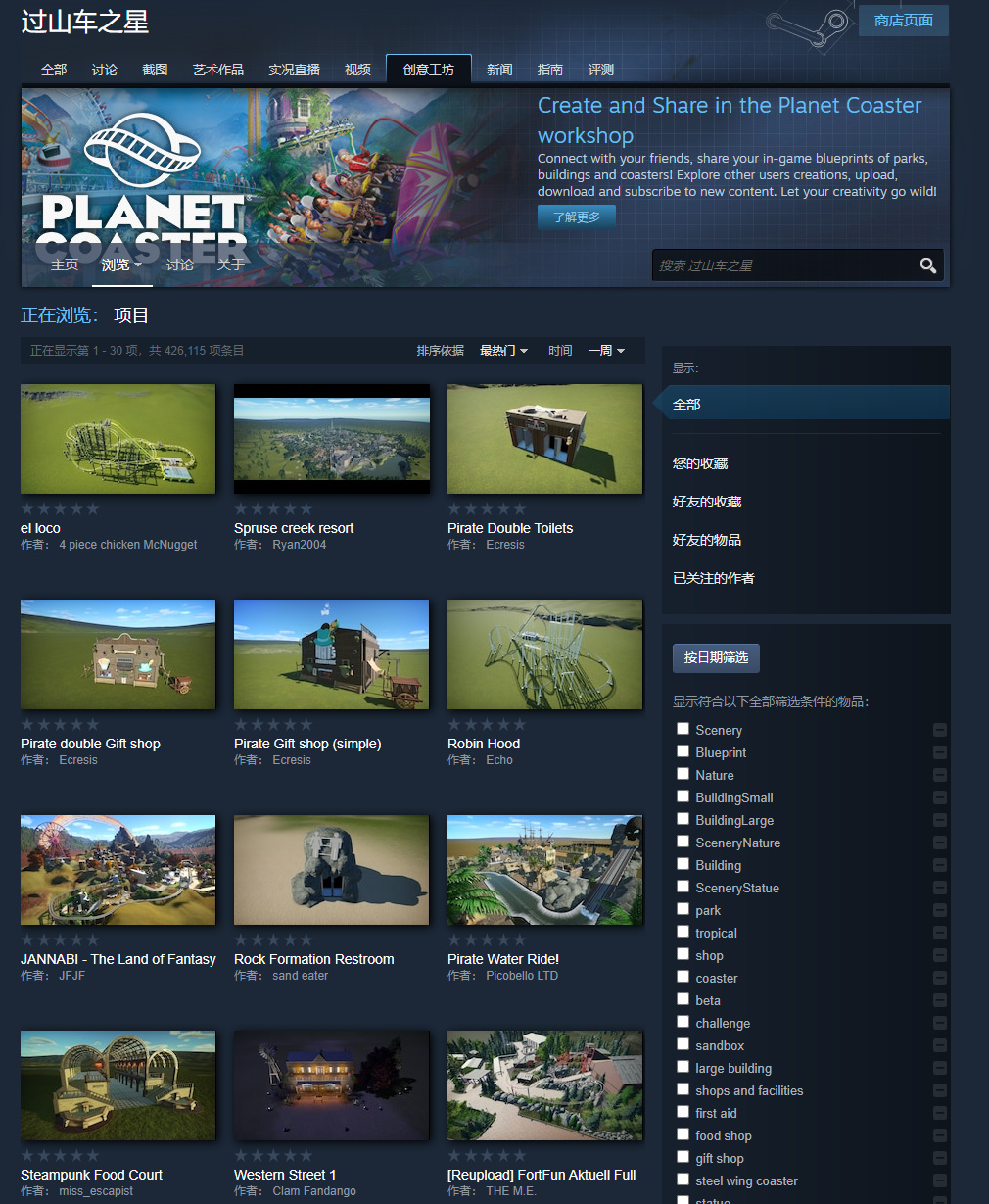
Task: Click the 商店页面 store page button
Action: 904,21
